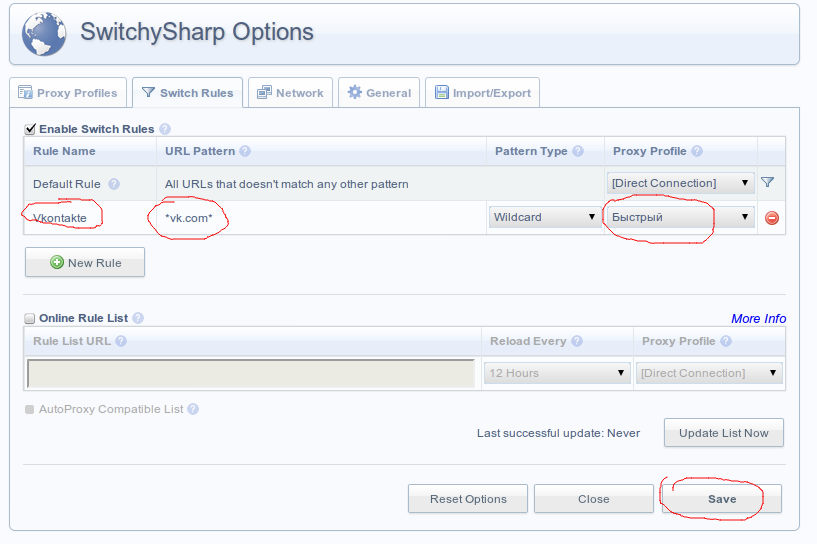
Task: Open the More Info link
Action: point(758,318)
